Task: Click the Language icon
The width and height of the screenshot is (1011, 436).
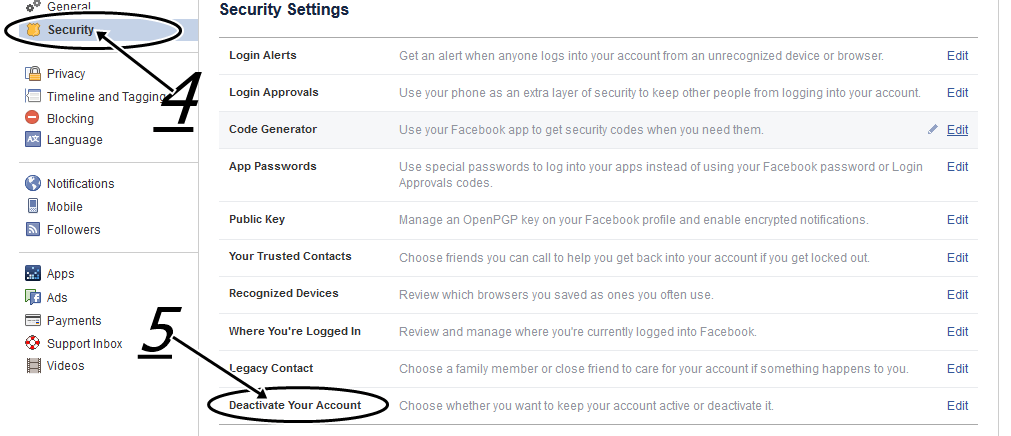Action: coord(33,139)
